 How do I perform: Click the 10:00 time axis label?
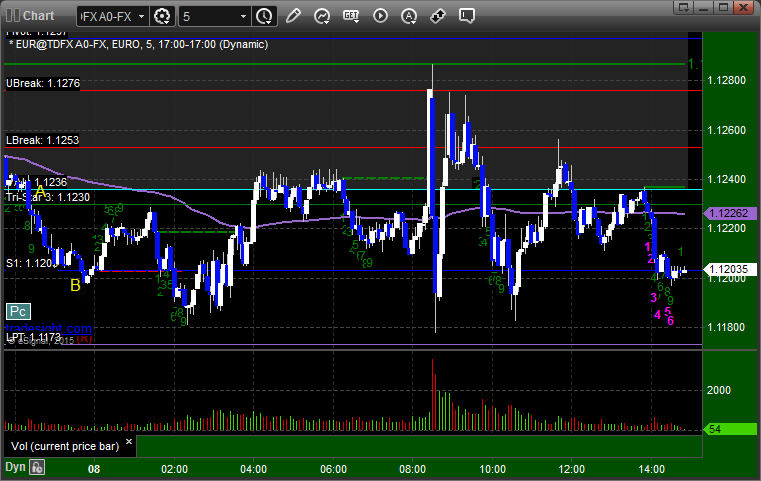(493, 469)
